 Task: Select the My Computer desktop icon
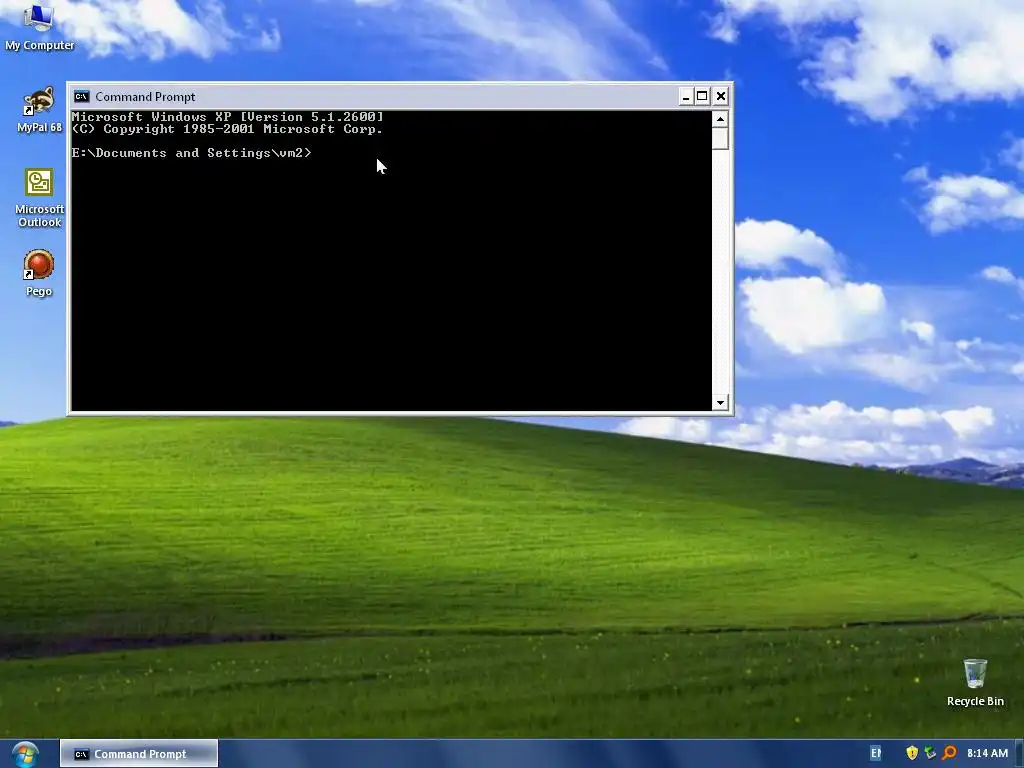point(39,27)
